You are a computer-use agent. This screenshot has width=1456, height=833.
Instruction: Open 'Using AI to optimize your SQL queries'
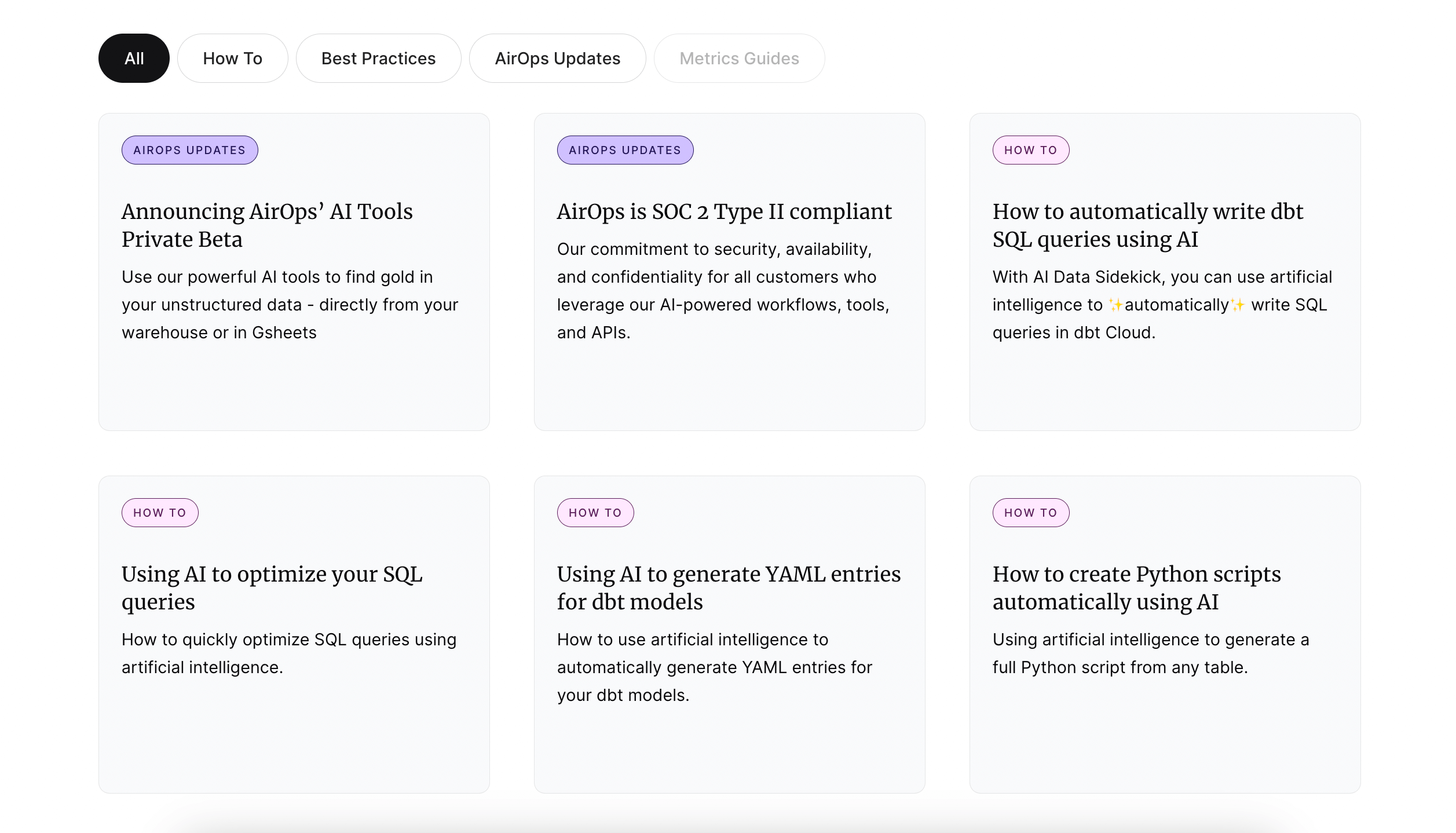pyautogui.click(x=272, y=587)
